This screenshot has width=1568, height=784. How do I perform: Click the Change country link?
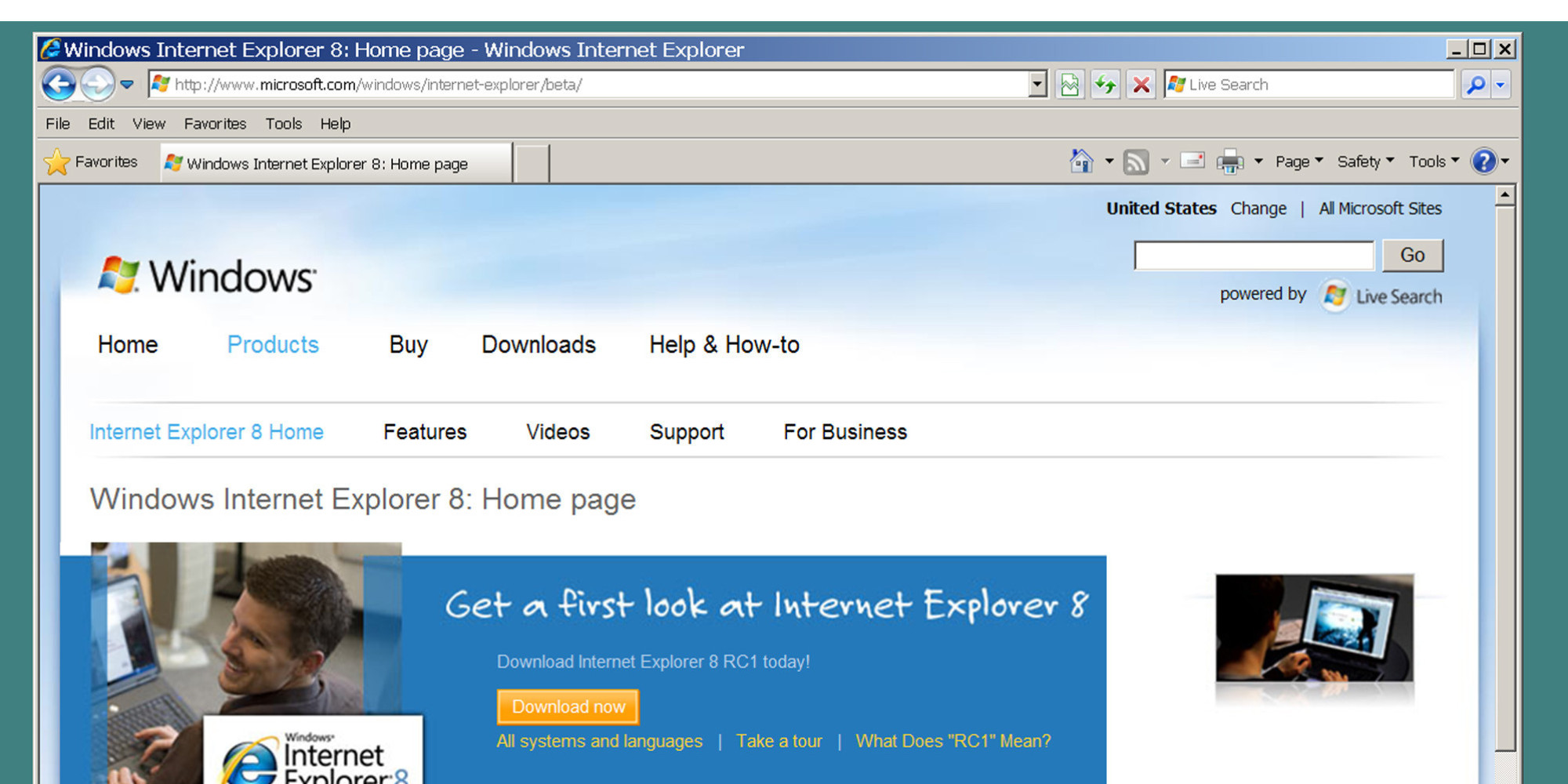1258,209
